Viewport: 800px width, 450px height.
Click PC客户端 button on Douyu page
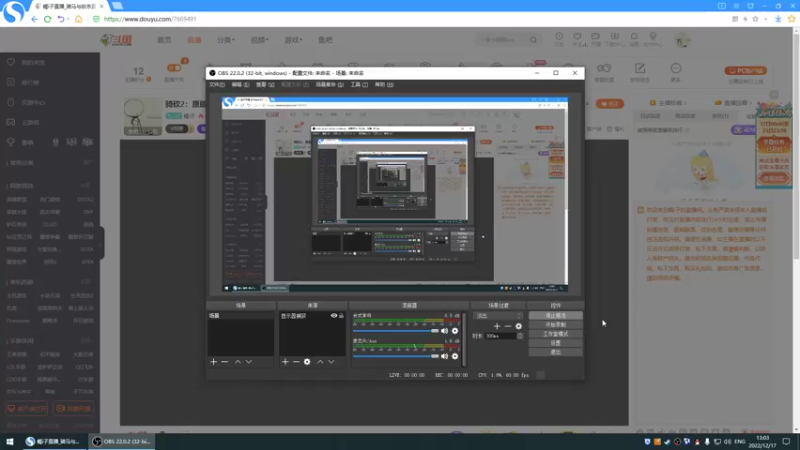745,70
